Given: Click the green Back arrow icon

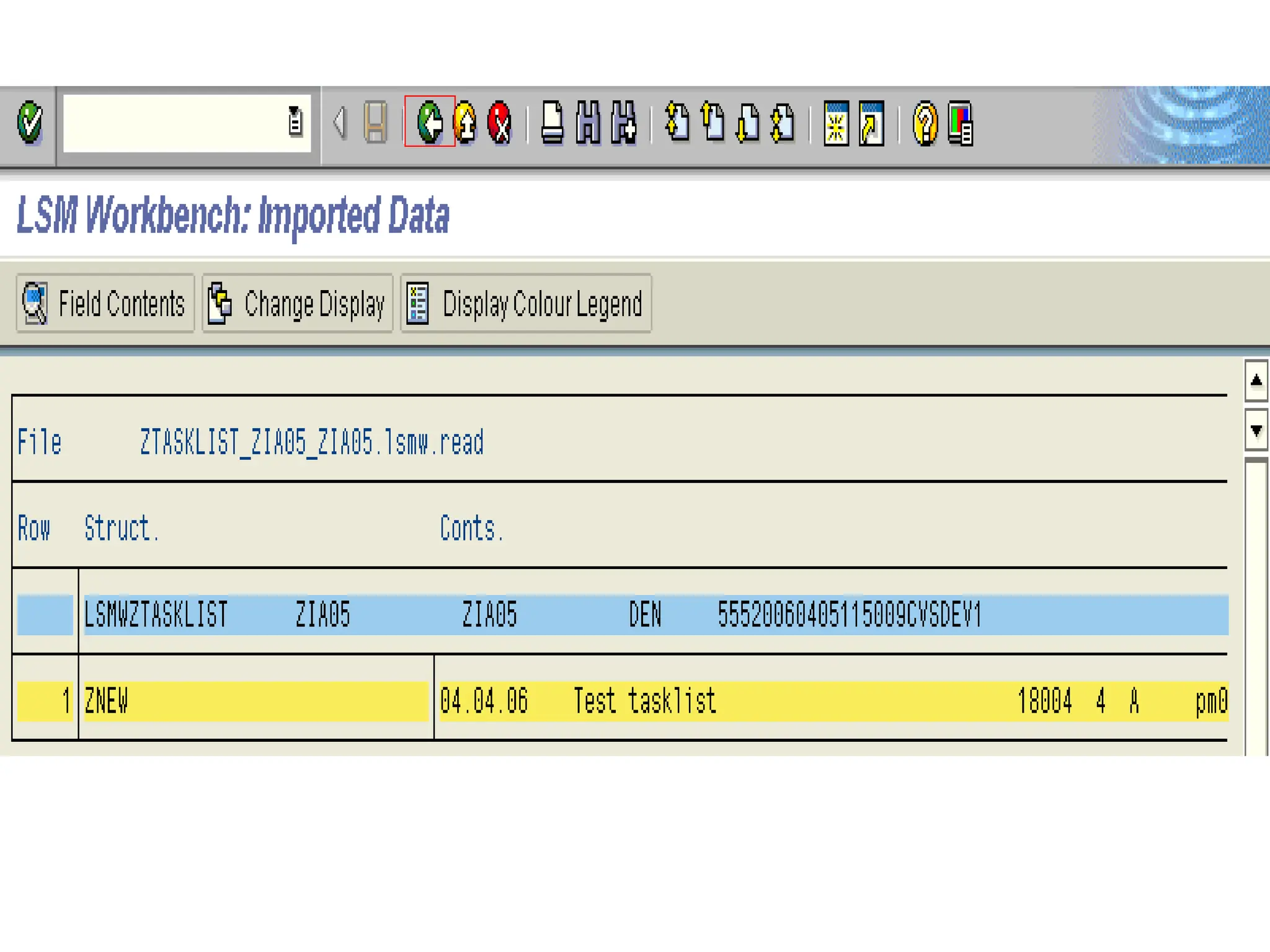Looking at the screenshot, I should tap(430, 122).
